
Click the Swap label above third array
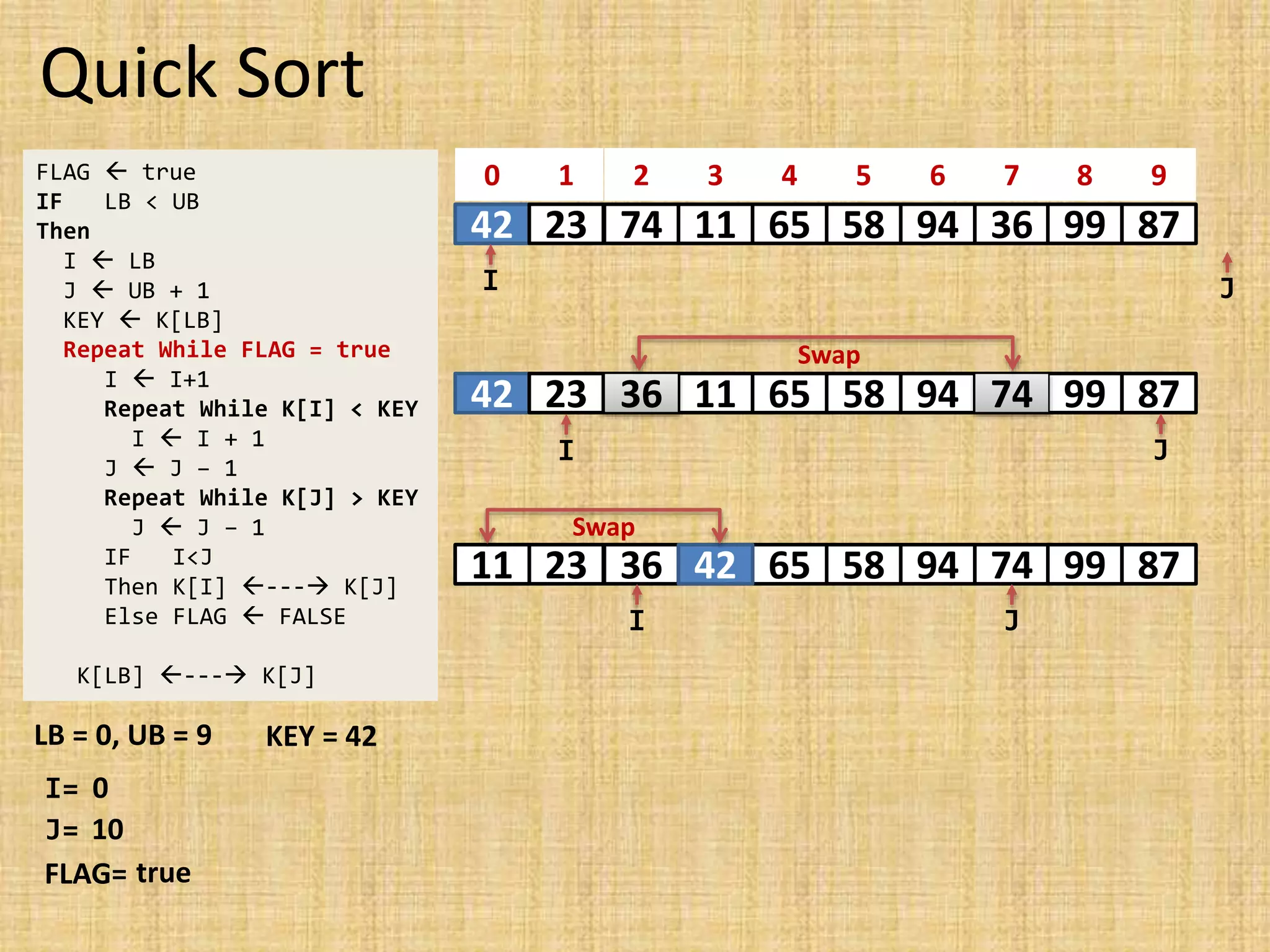point(603,527)
